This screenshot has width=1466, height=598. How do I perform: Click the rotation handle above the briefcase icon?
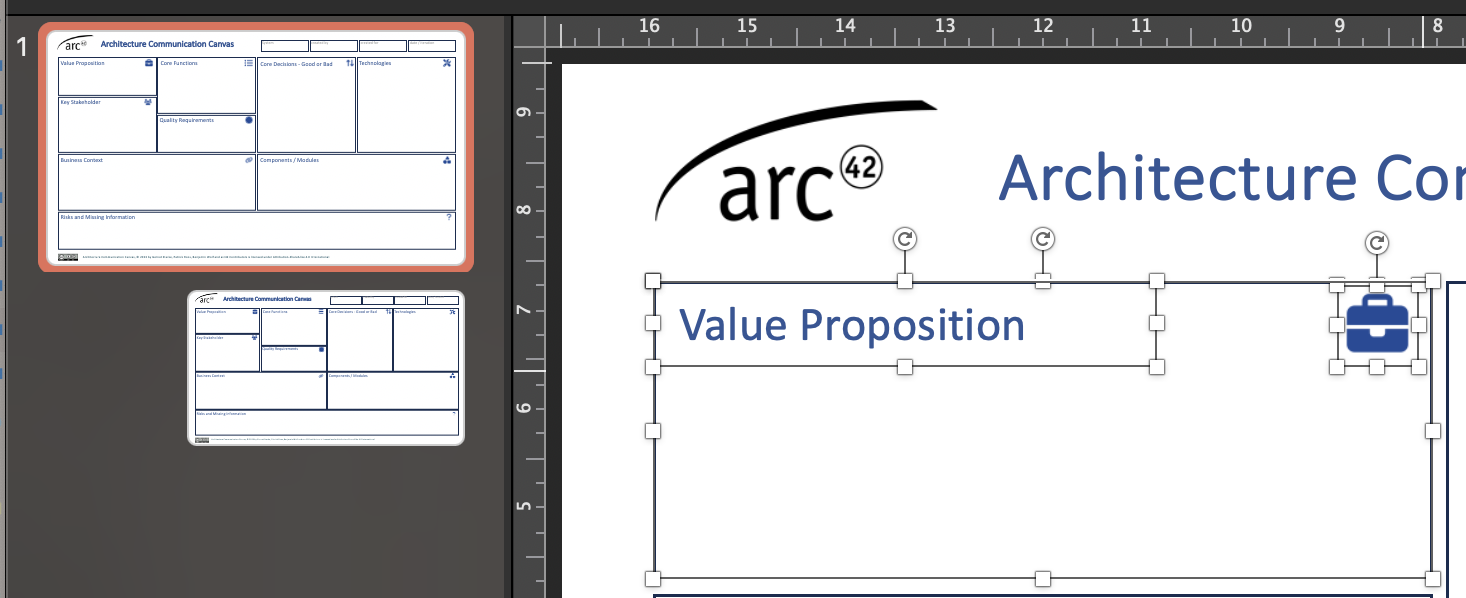(x=1377, y=243)
